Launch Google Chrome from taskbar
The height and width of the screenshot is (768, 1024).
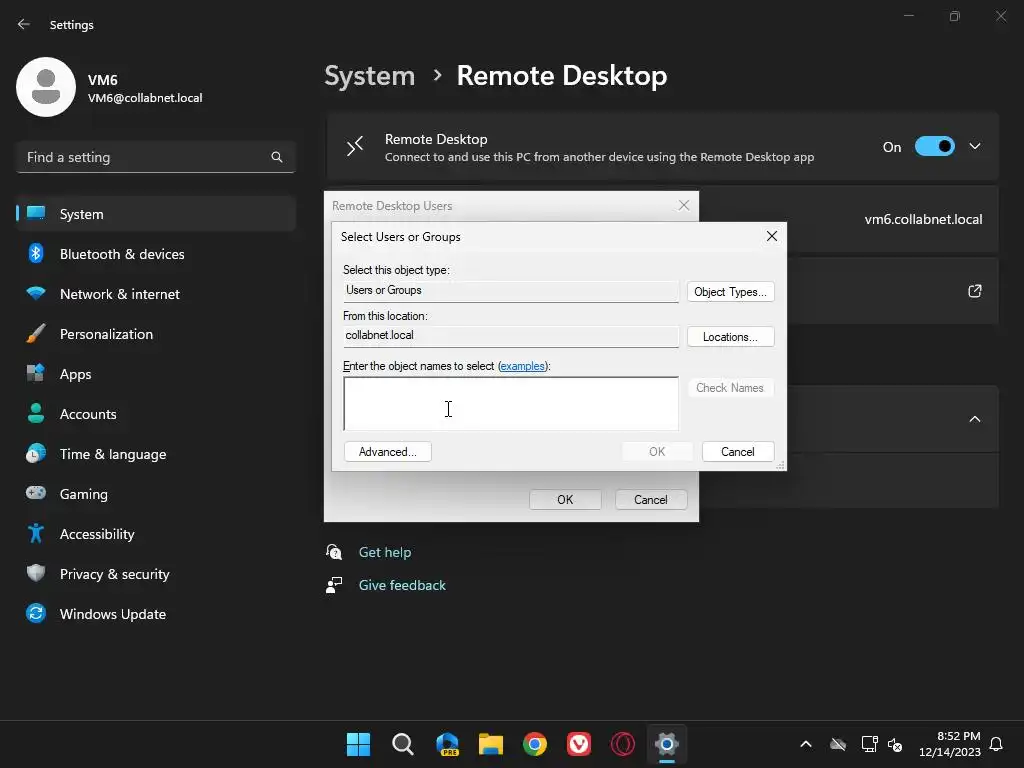[535, 744]
